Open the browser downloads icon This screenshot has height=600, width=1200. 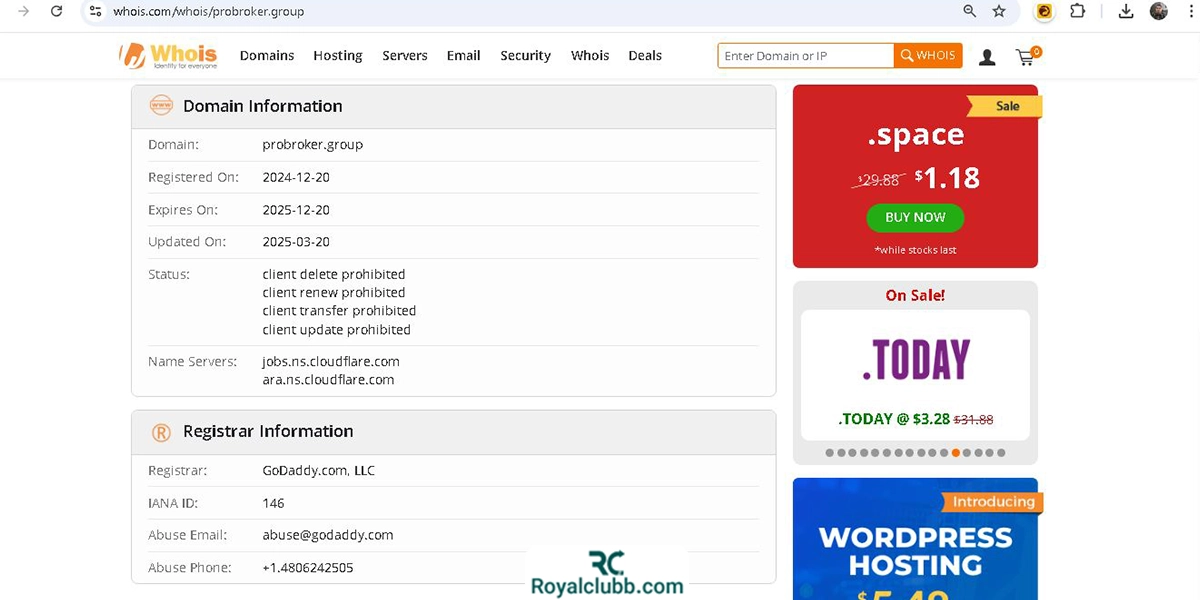(x=1126, y=11)
